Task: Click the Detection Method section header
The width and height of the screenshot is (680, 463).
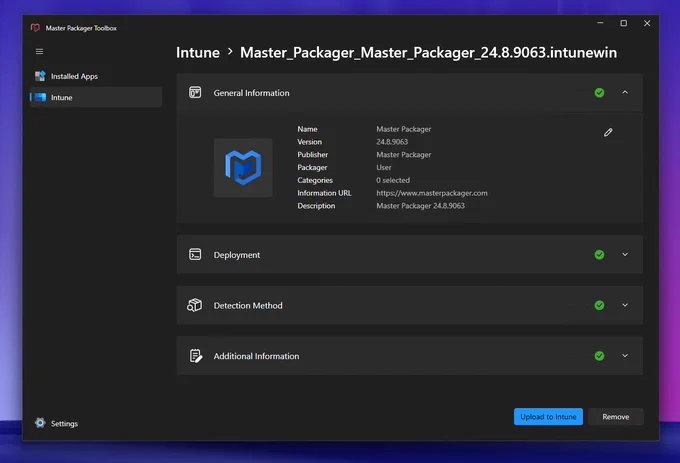Action: pos(409,305)
